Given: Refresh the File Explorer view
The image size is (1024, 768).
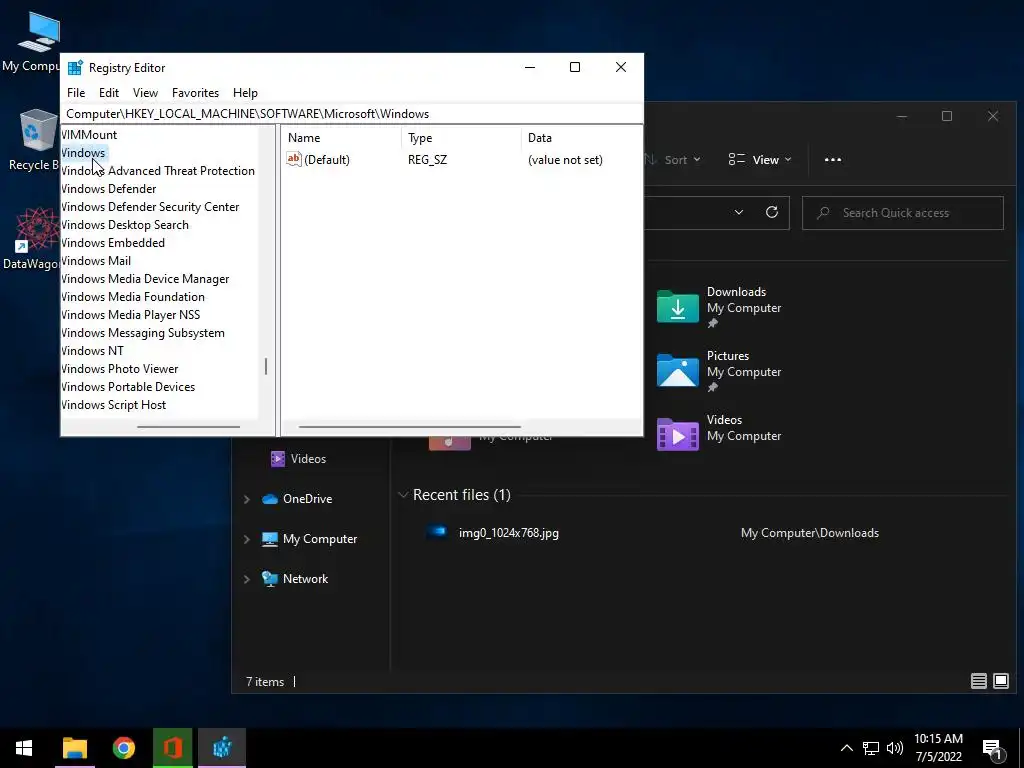Looking at the screenshot, I should [772, 212].
